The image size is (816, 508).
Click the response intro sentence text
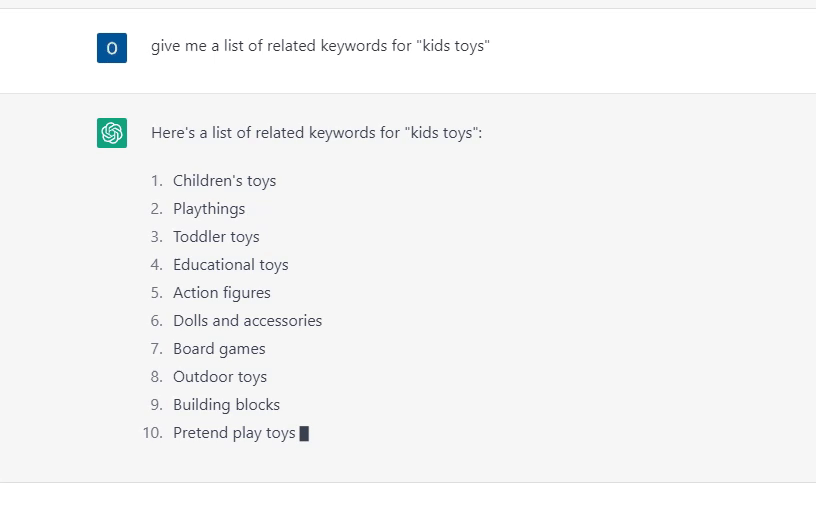tap(316, 133)
